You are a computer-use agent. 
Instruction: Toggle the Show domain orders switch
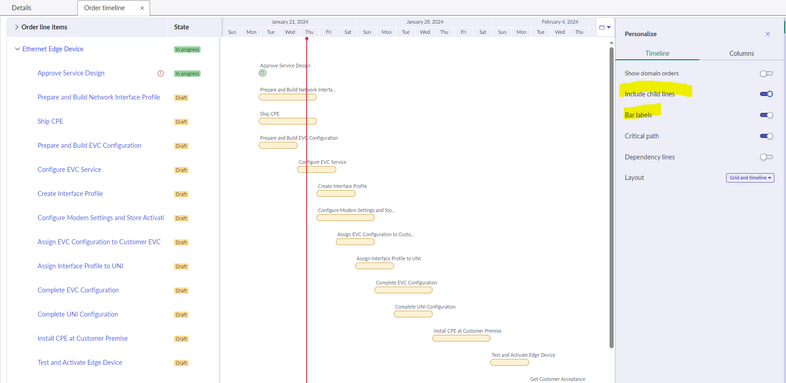766,73
